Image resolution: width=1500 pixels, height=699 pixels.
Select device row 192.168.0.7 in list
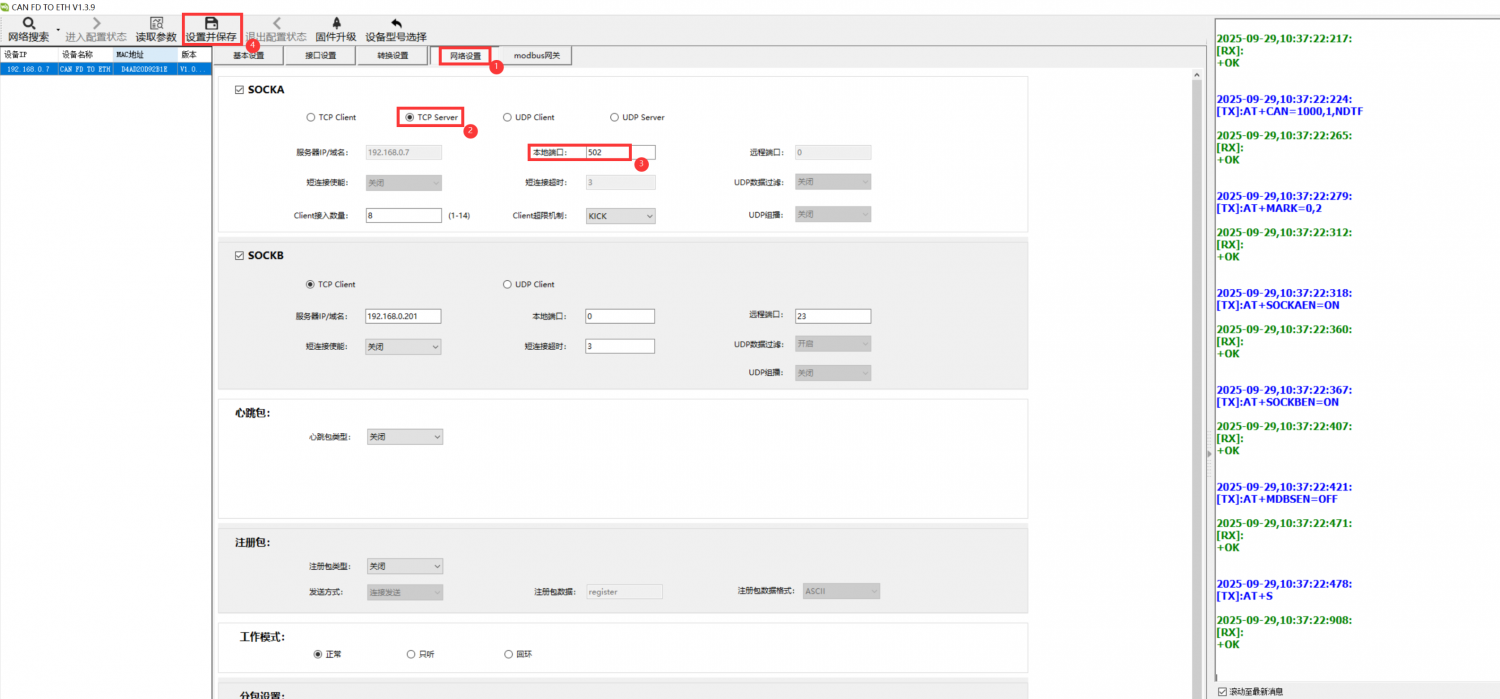coord(105,70)
